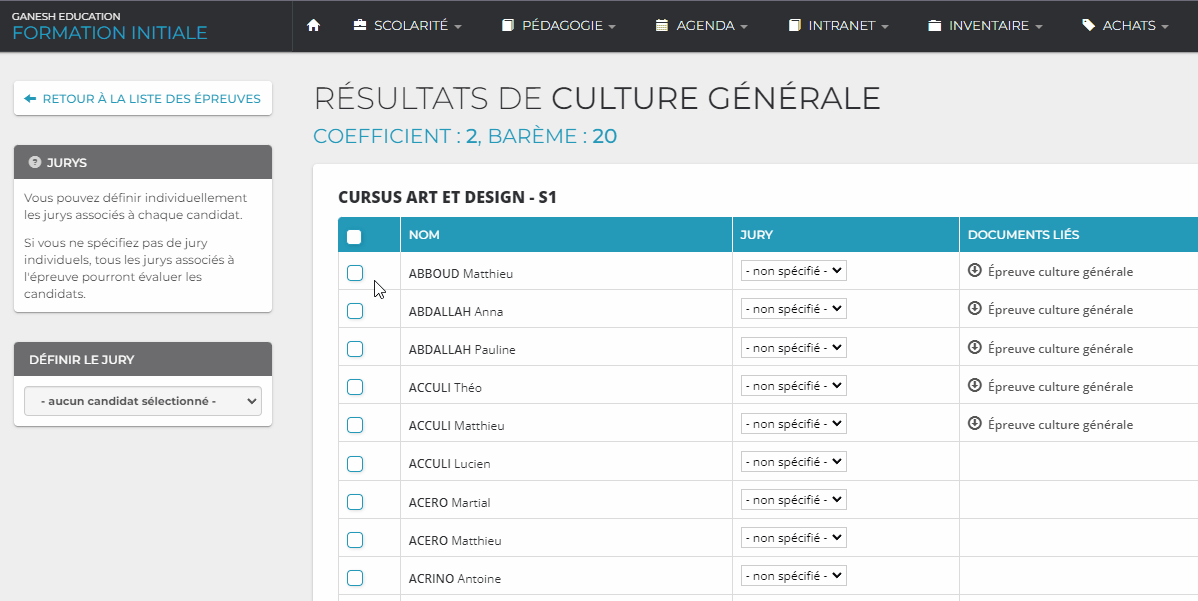Download ABBOUD Matthieu's épreuve document icon
This screenshot has width=1198, height=601.
[974, 270]
